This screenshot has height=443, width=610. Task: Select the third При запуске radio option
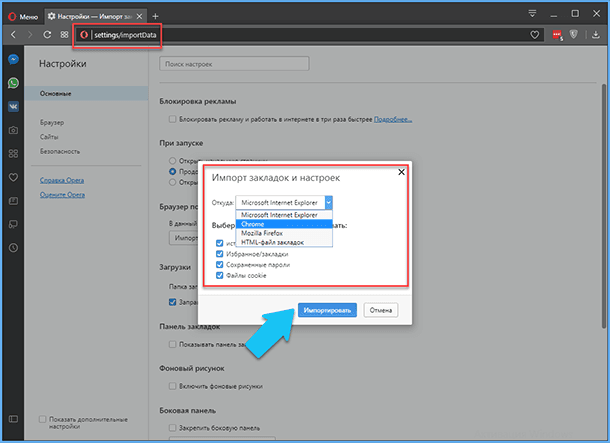coord(172,182)
